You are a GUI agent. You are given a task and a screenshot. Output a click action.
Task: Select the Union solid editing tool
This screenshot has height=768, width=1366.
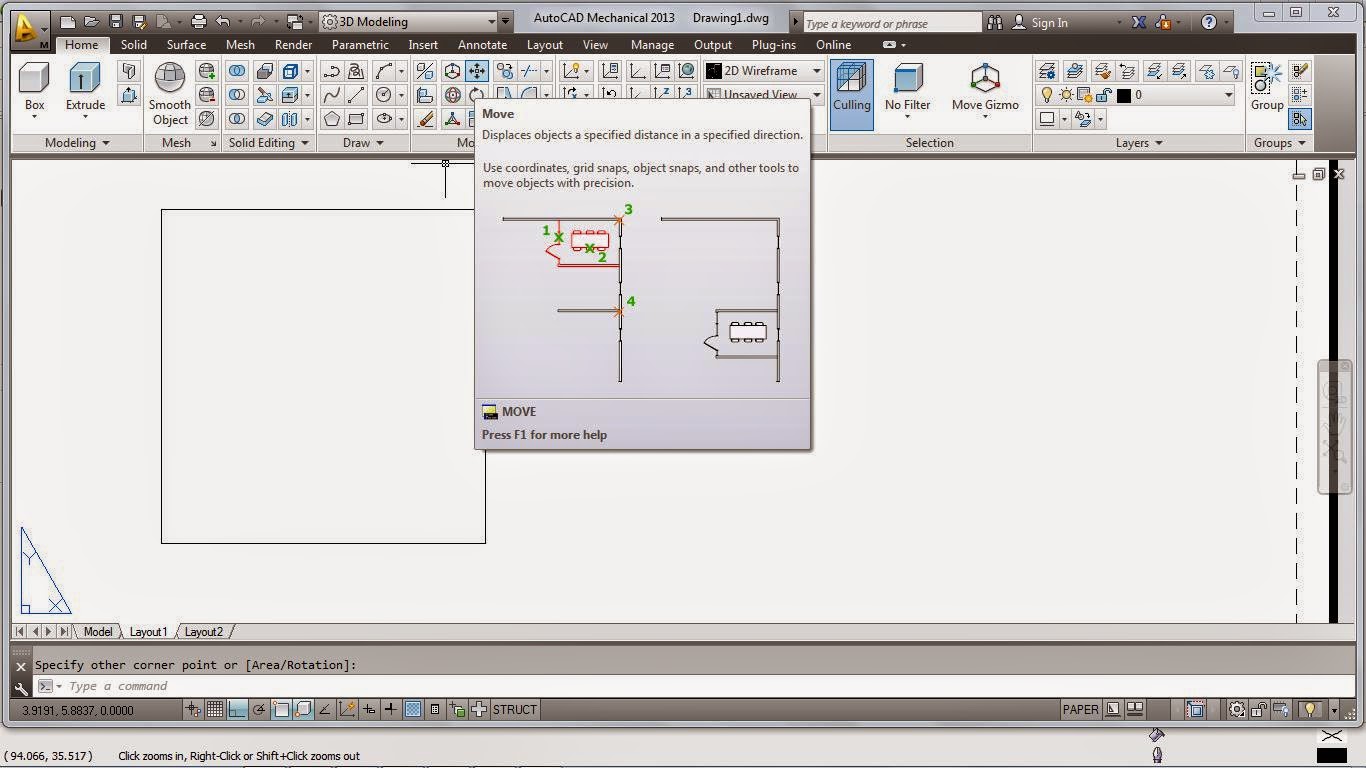pos(237,71)
